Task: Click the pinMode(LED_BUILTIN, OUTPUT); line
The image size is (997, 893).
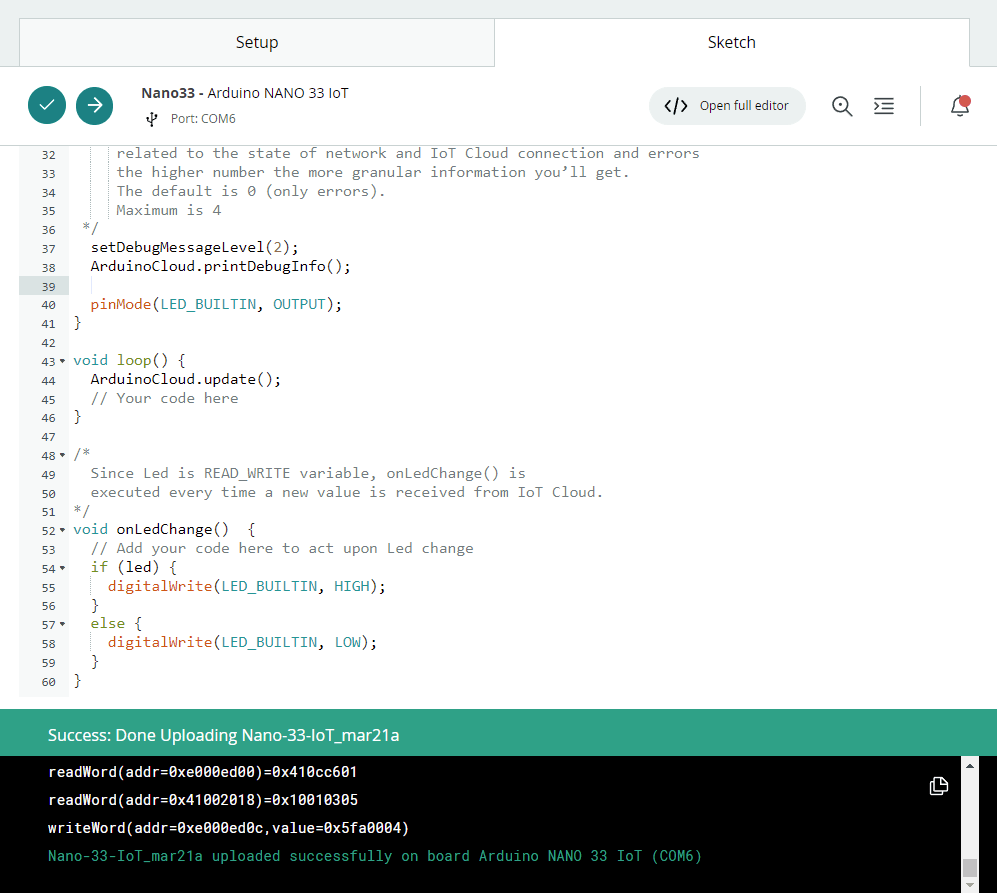Action: point(216,305)
